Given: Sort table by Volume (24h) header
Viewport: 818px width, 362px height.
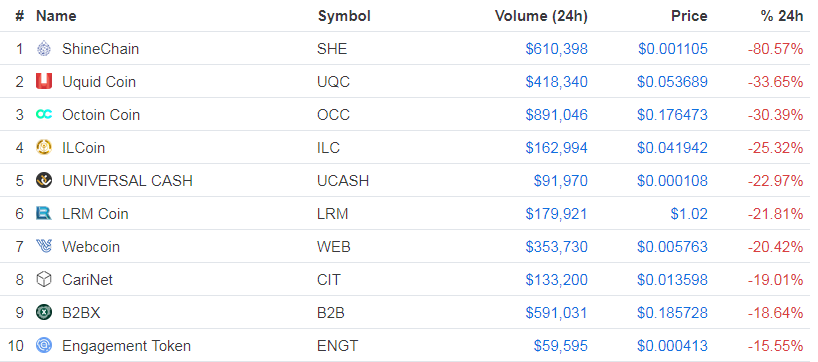Looking at the screenshot, I should coord(541,16).
